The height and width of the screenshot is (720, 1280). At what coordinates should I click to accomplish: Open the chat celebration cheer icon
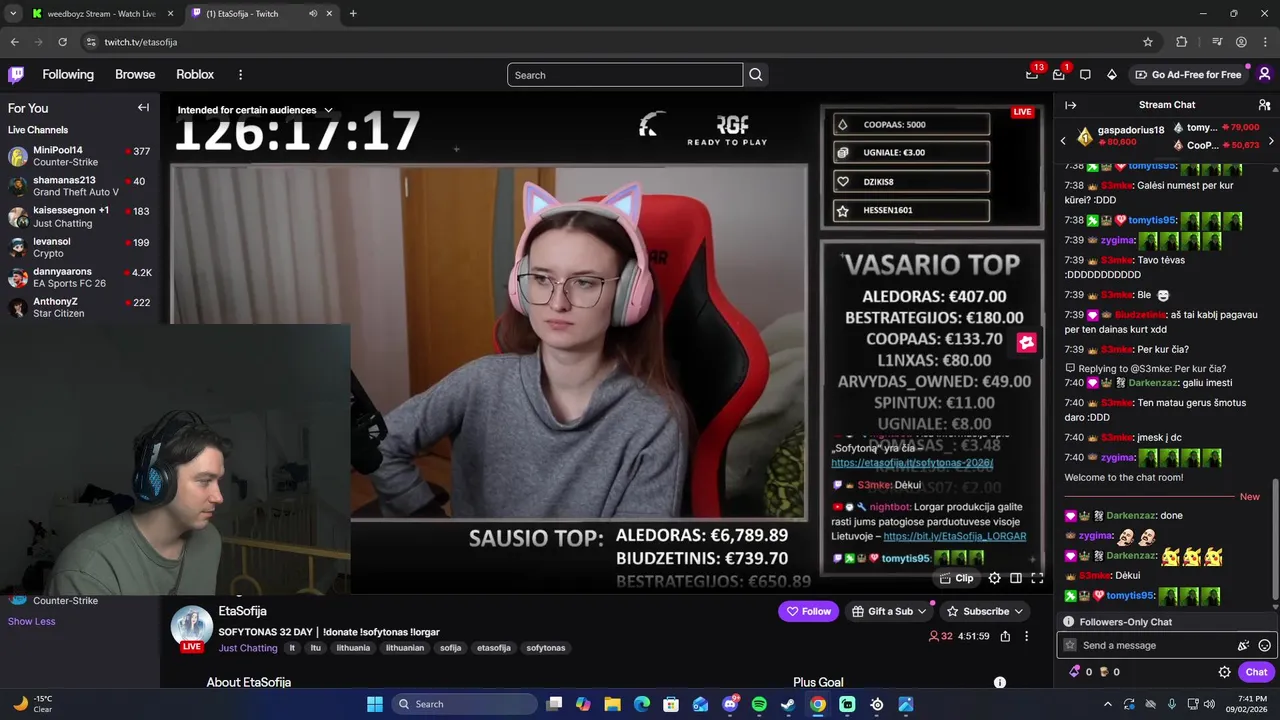click(1243, 646)
